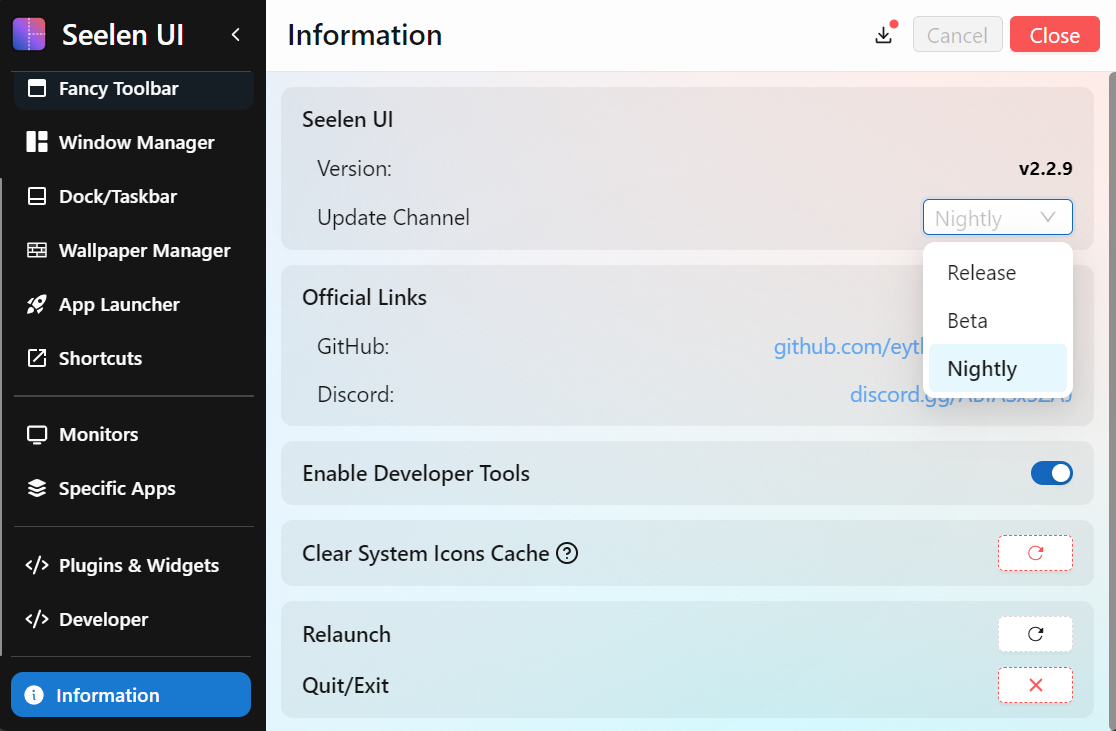Open the Developer section
1116x731 pixels.
tap(133, 619)
